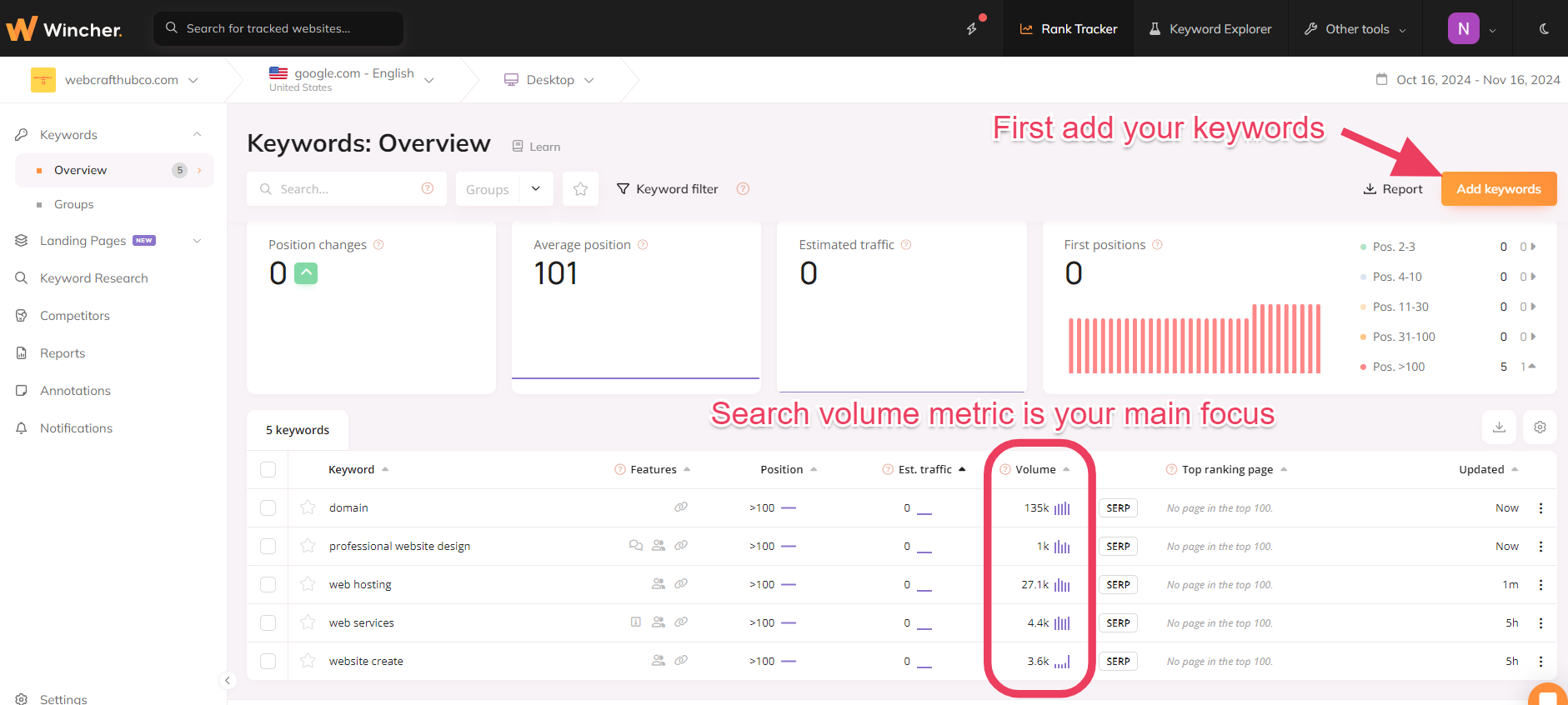Toggle dark mode moon icon

[x=1544, y=28]
